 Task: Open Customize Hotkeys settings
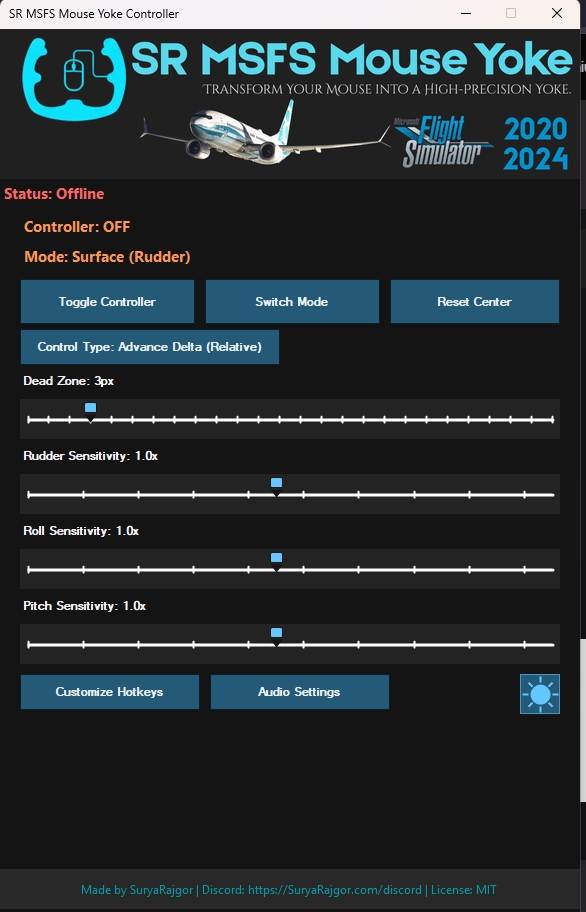[109, 692]
